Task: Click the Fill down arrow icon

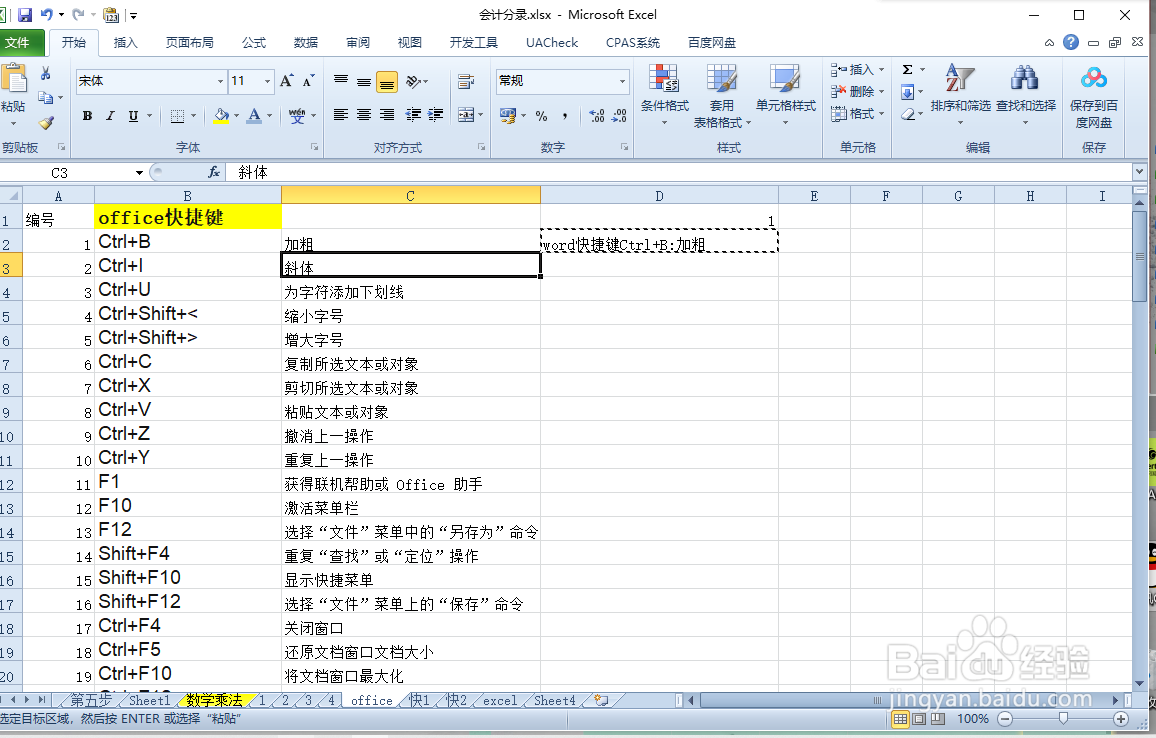Action: point(908,92)
